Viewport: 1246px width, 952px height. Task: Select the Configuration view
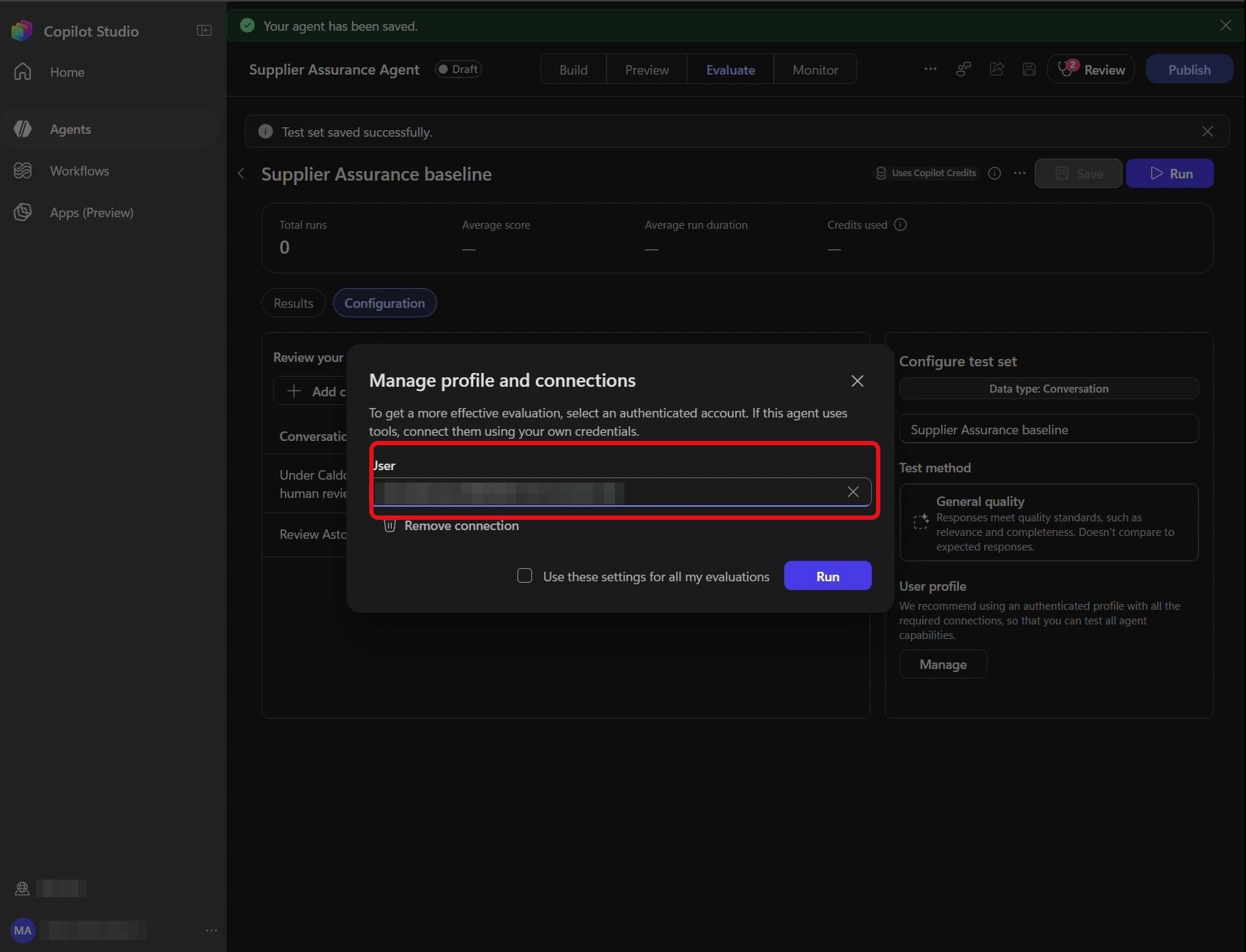point(385,303)
